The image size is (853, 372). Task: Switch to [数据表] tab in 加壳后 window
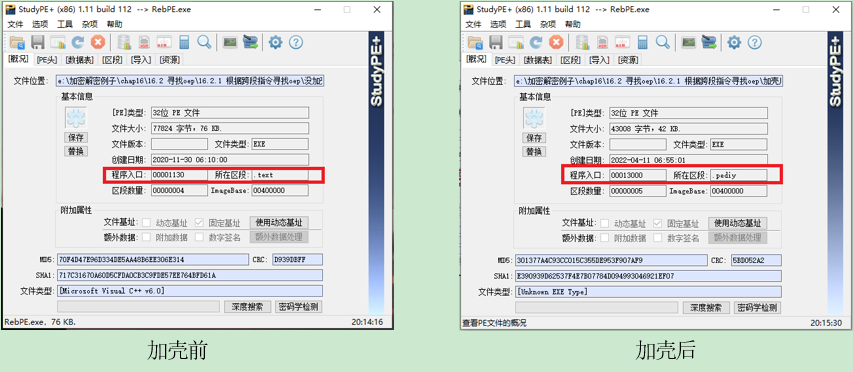pos(538,60)
